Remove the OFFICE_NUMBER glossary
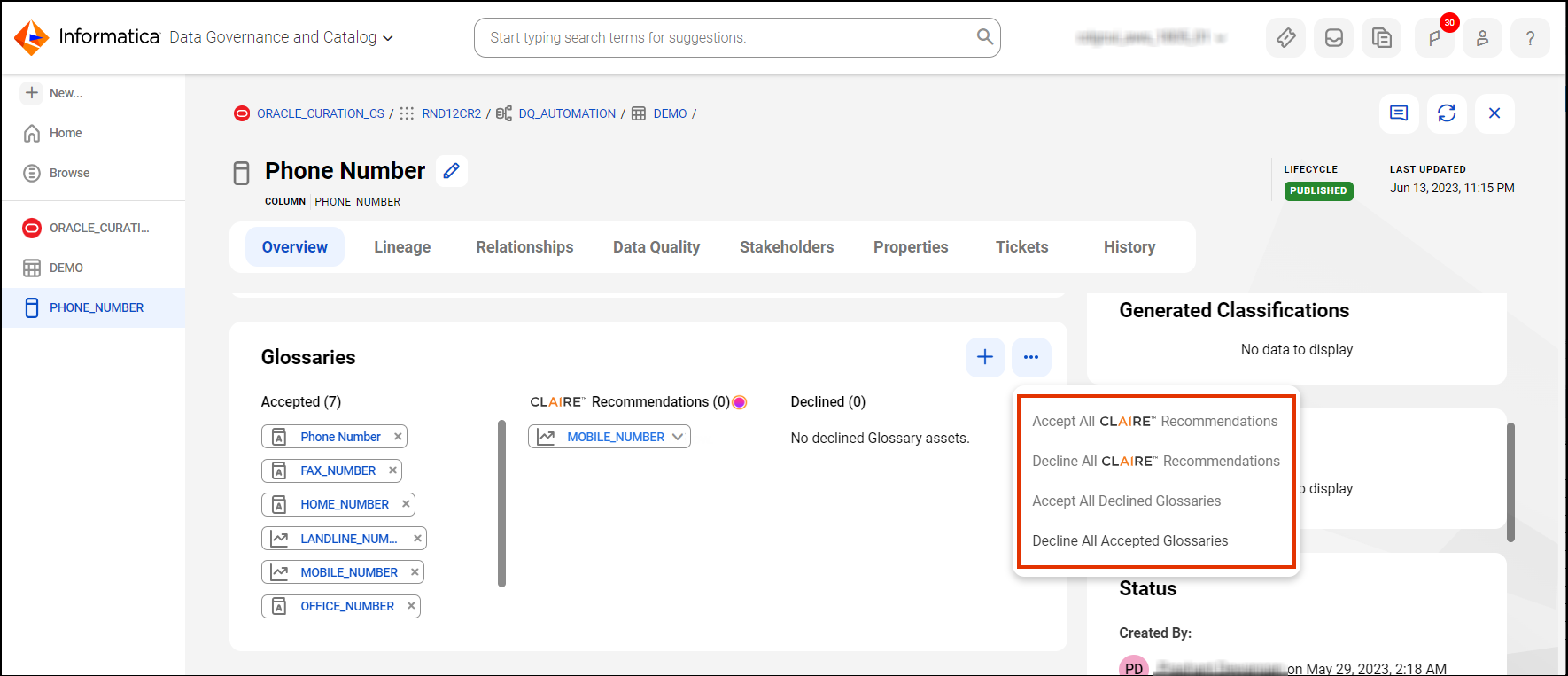The height and width of the screenshot is (676, 1568). pyautogui.click(x=411, y=606)
